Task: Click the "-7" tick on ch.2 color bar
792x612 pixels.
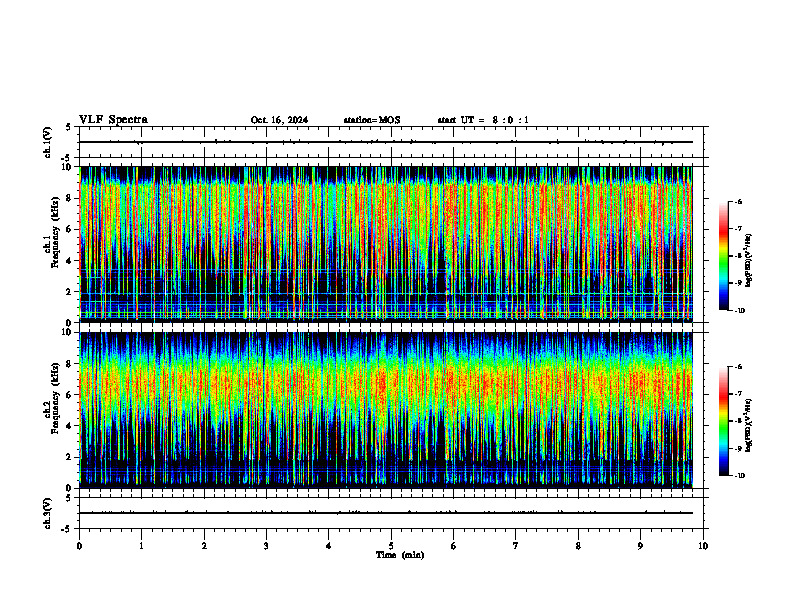Action: (739, 394)
